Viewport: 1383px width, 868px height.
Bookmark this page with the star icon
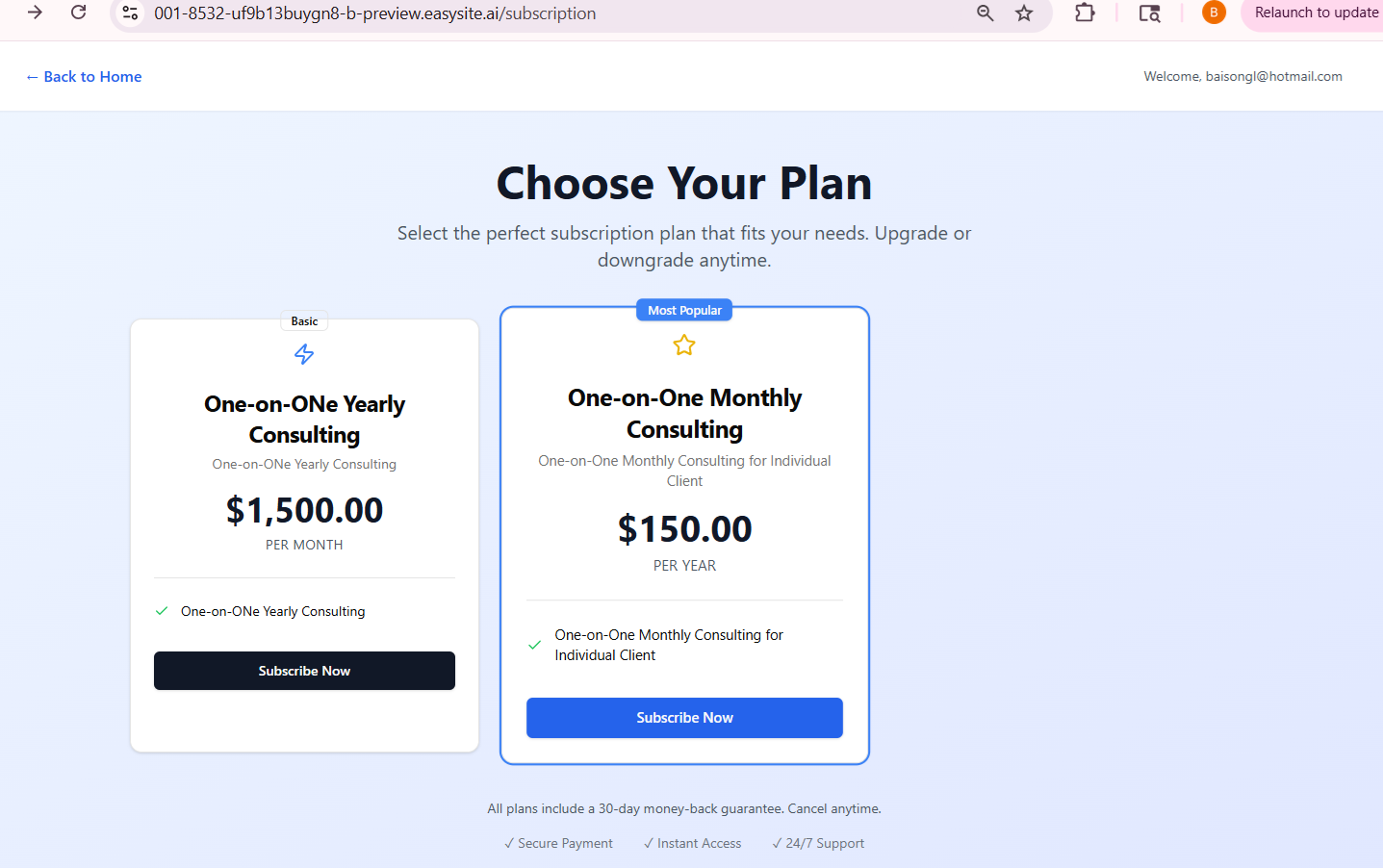(1024, 13)
